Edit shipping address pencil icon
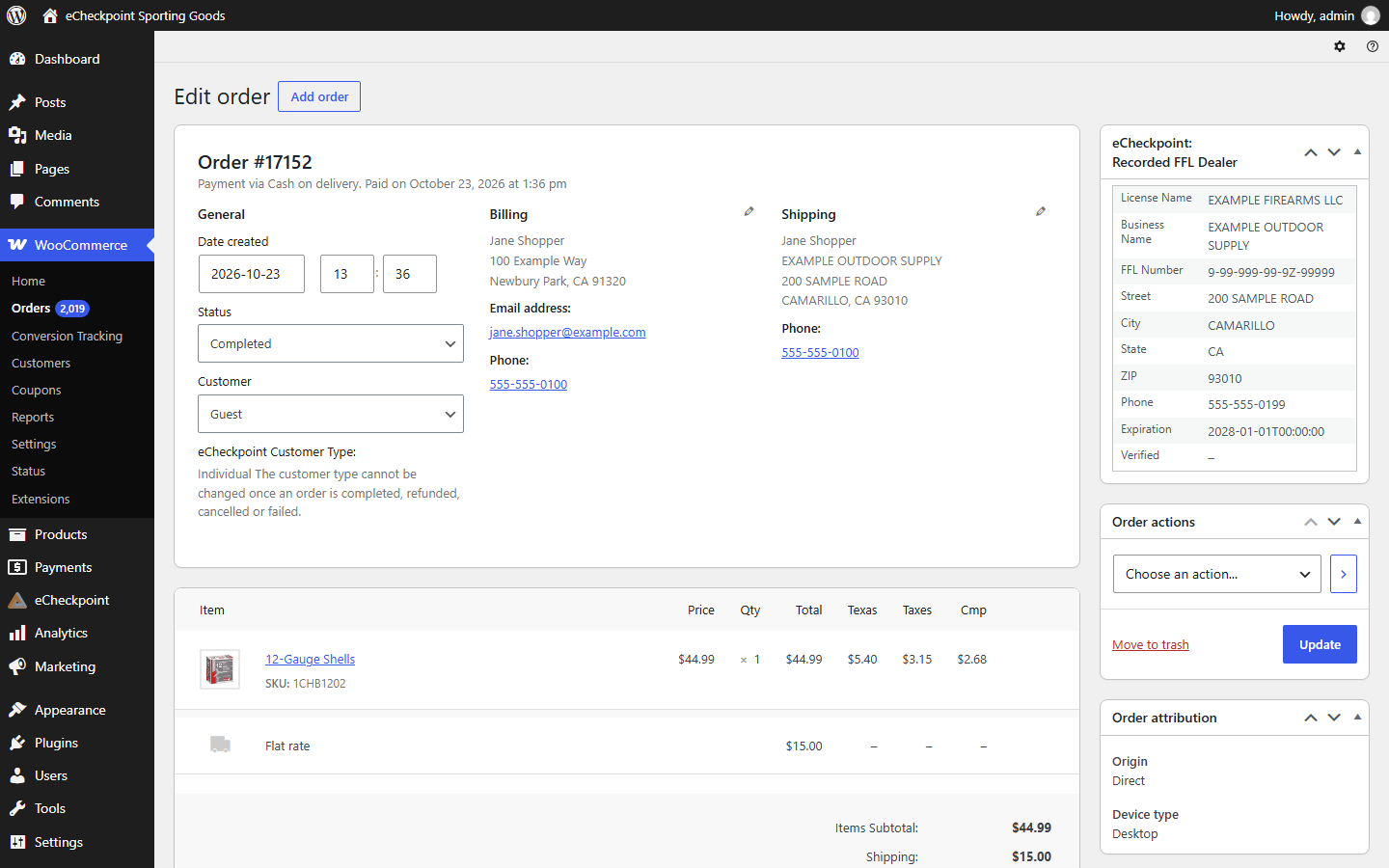This screenshot has height=868, width=1389. (x=1041, y=211)
